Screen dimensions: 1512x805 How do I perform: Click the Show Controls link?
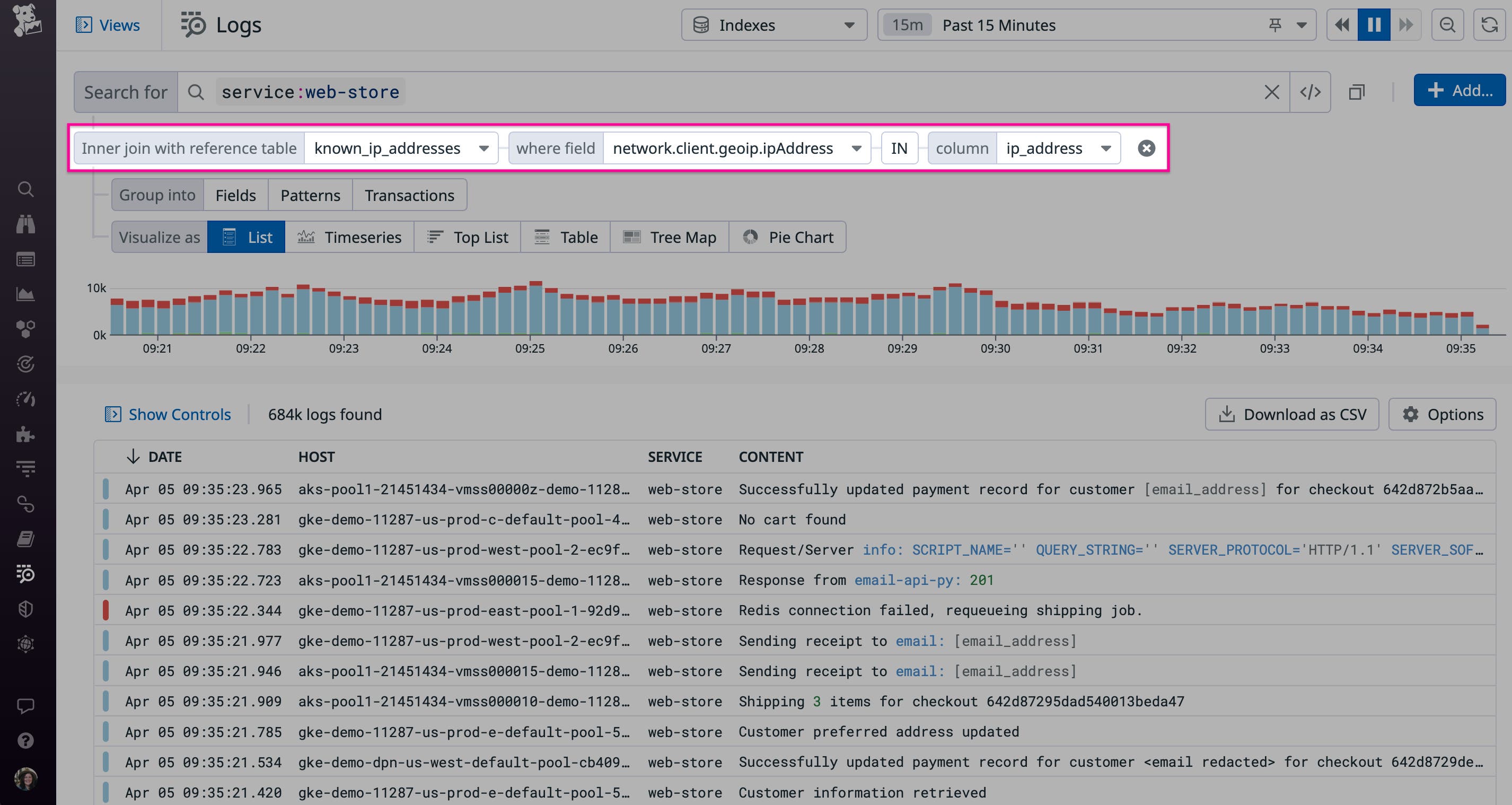pyautogui.click(x=180, y=414)
